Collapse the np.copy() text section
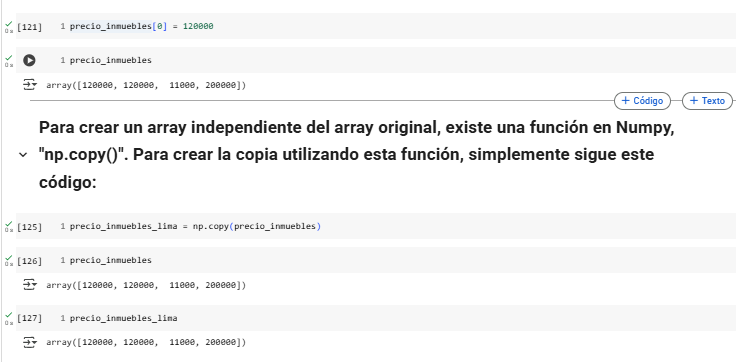Image resolution: width=736 pixels, height=362 pixels. 23,155
